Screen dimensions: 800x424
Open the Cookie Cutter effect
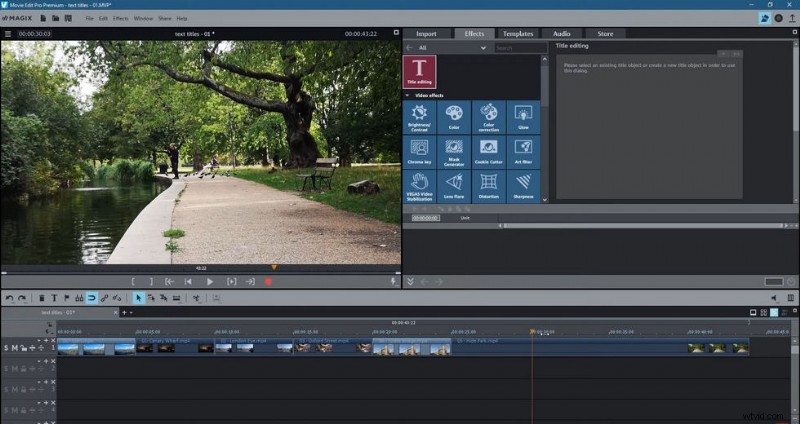point(489,152)
